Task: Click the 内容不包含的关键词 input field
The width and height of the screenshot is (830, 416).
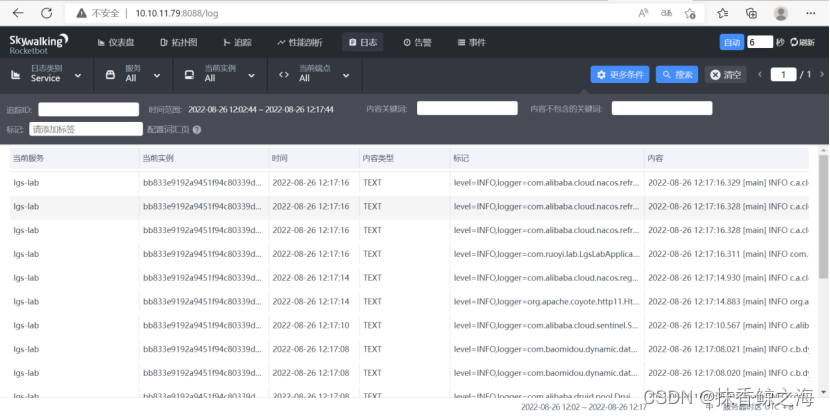Action: click(x=662, y=108)
